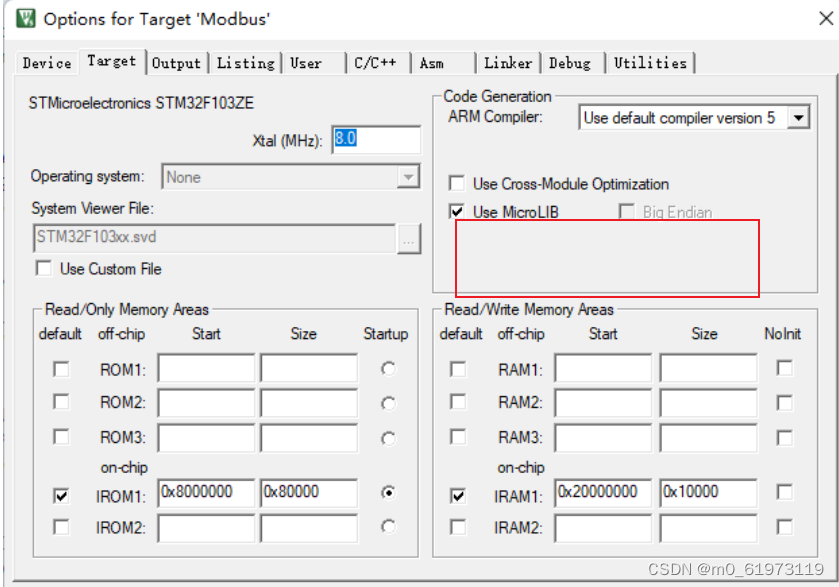This screenshot has height=587, width=839.
Task: Click the IROM2 Size field
Action: (x=309, y=529)
